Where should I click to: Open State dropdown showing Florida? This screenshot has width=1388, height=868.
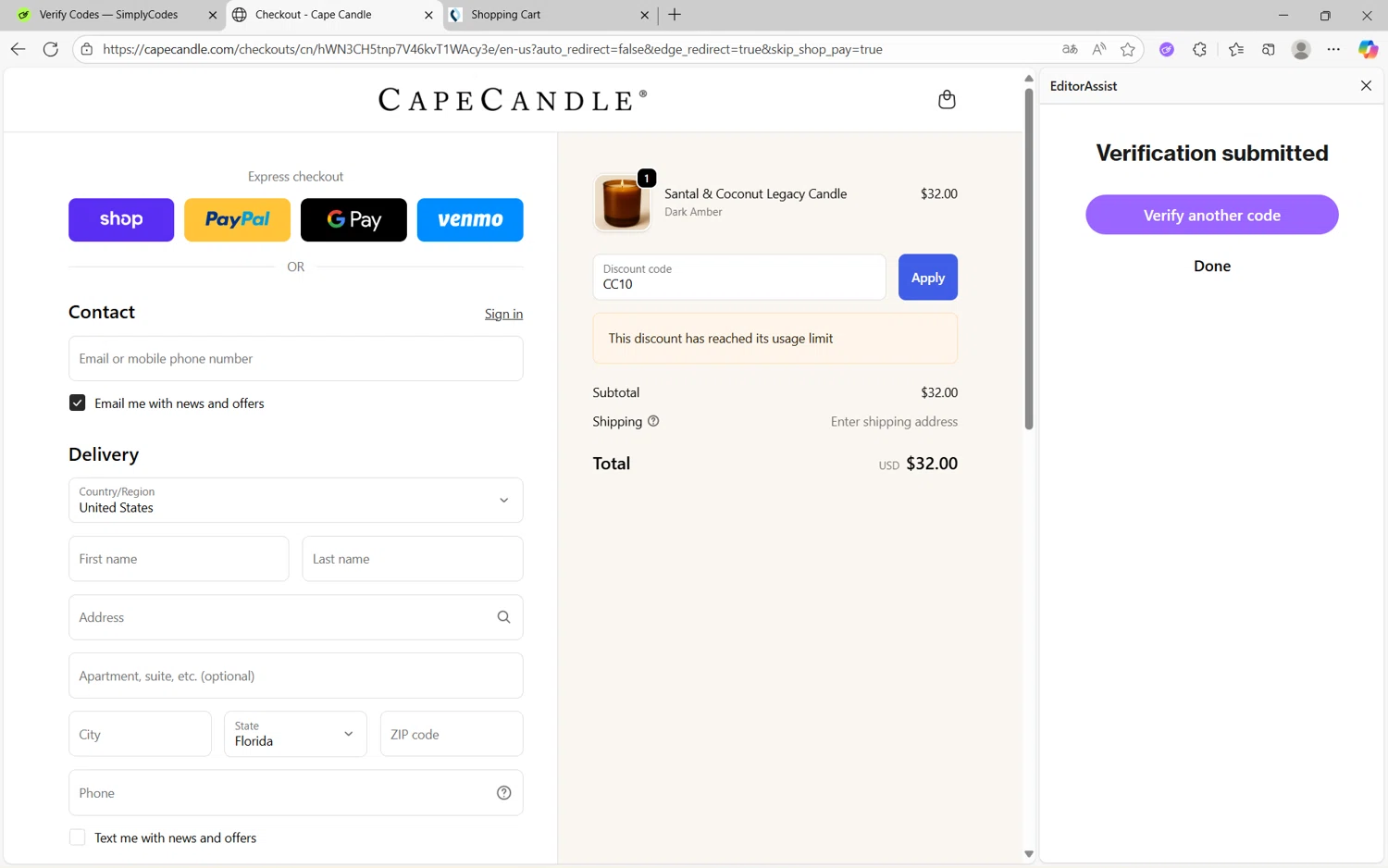pyautogui.click(x=295, y=734)
